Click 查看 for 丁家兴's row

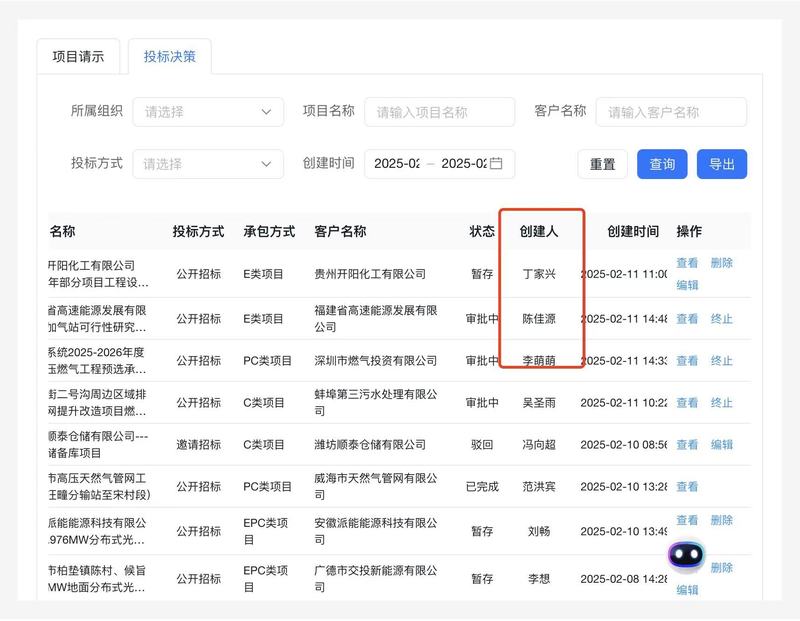click(687, 263)
